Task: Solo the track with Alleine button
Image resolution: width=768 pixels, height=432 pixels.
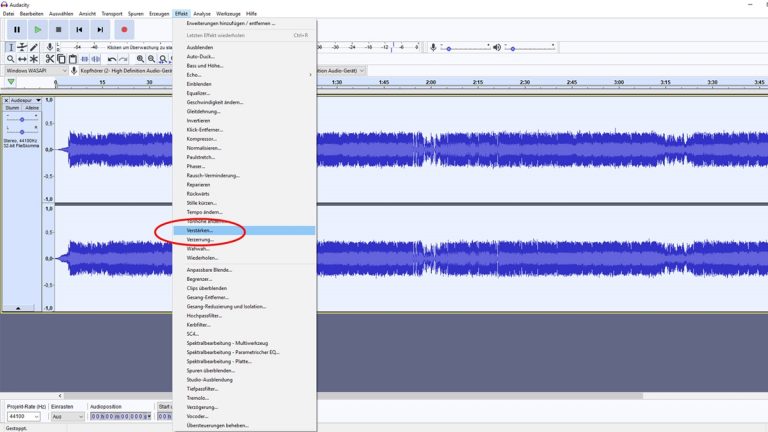Action: [32, 108]
